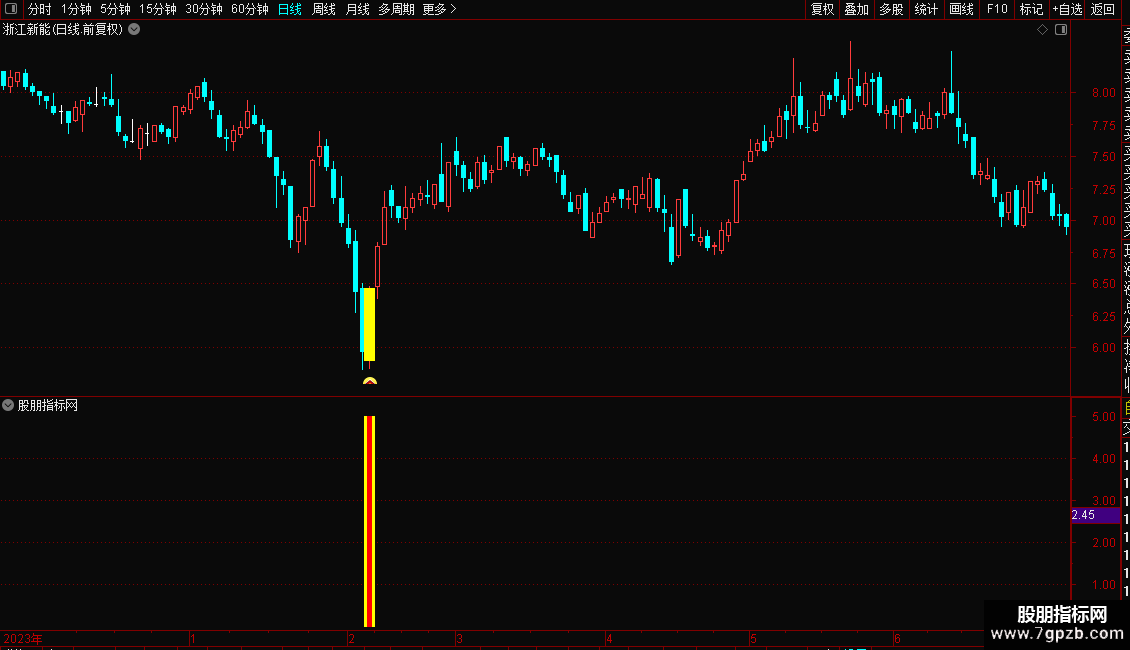Image resolution: width=1130 pixels, height=650 pixels.
Task: Click the 6.00 price axis label
Action: click(1103, 347)
